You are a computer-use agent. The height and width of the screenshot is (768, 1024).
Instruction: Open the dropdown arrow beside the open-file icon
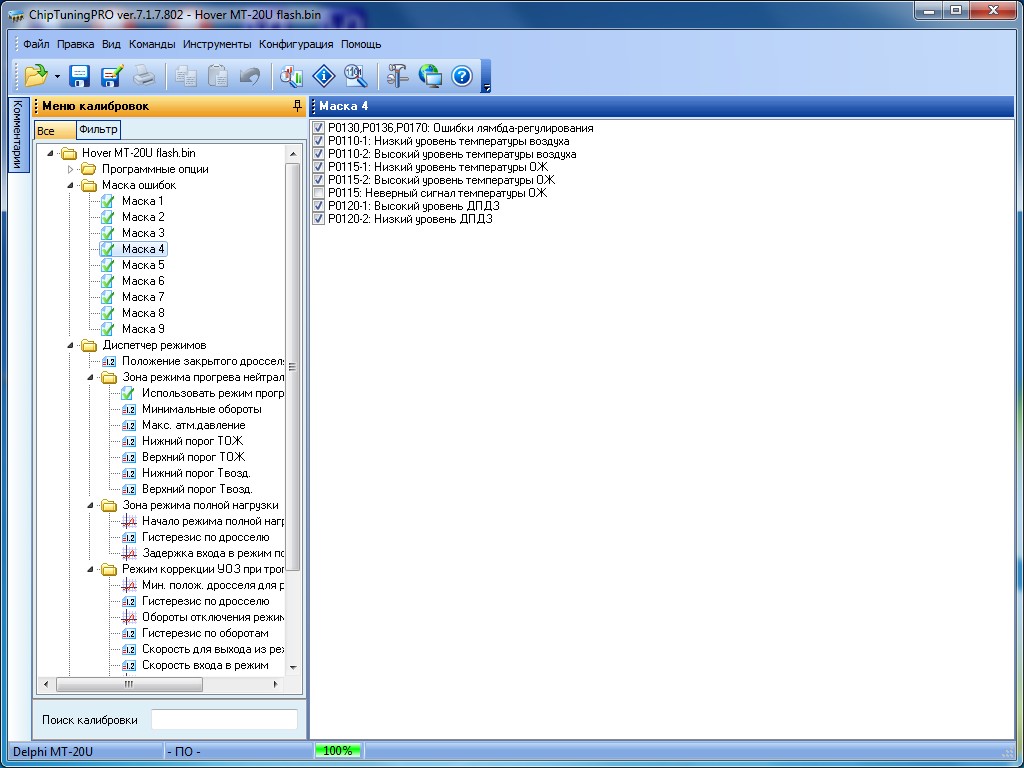[57, 77]
